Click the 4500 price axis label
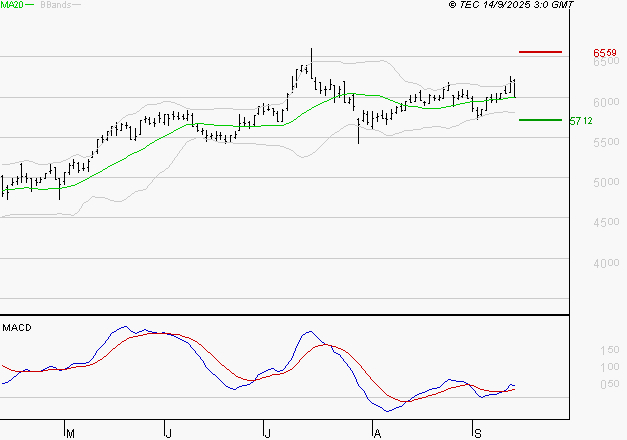627x440 pixels. (x=604, y=223)
